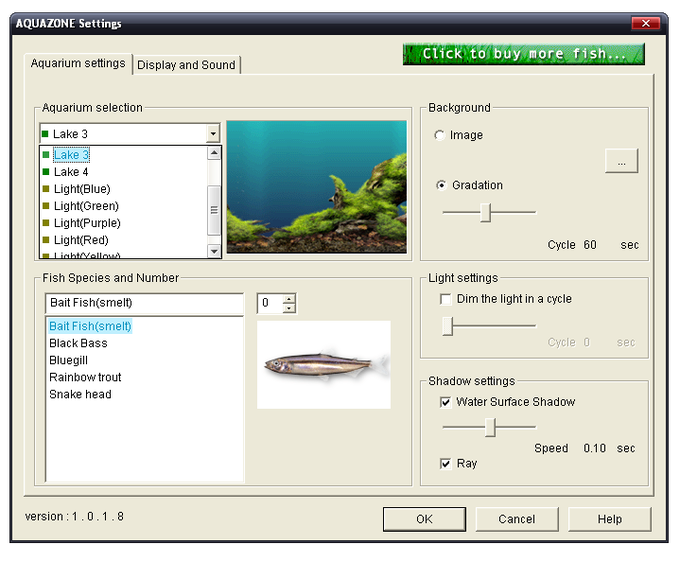Click the light dimming cycle slider handle
The image size is (680, 562).
(x=448, y=326)
